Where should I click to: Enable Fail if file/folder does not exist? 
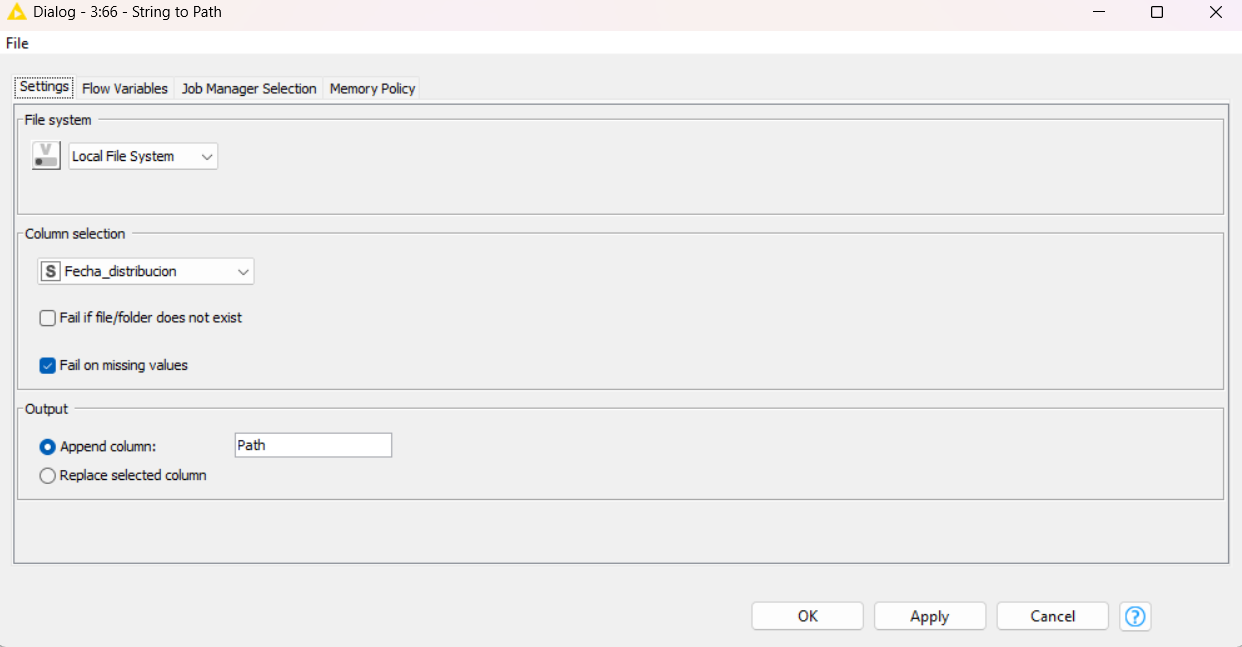tap(48, 318)
